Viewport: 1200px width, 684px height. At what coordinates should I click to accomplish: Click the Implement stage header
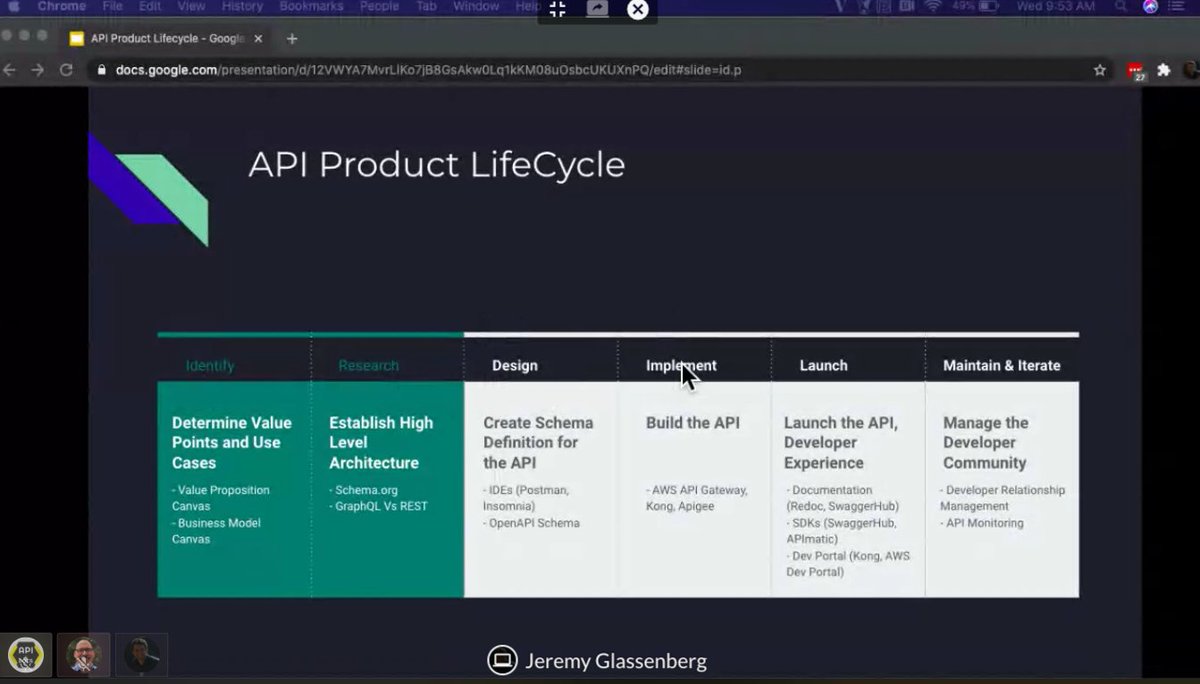(681, 366)
